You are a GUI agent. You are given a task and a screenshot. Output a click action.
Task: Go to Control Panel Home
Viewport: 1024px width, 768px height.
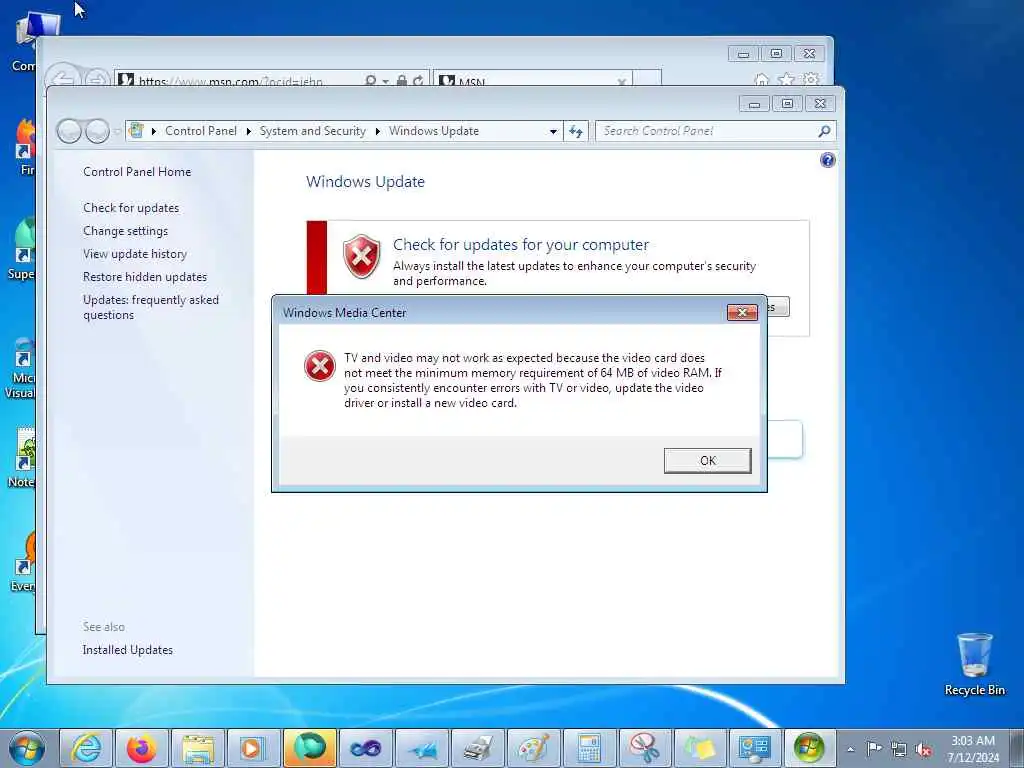coord(137,172)
